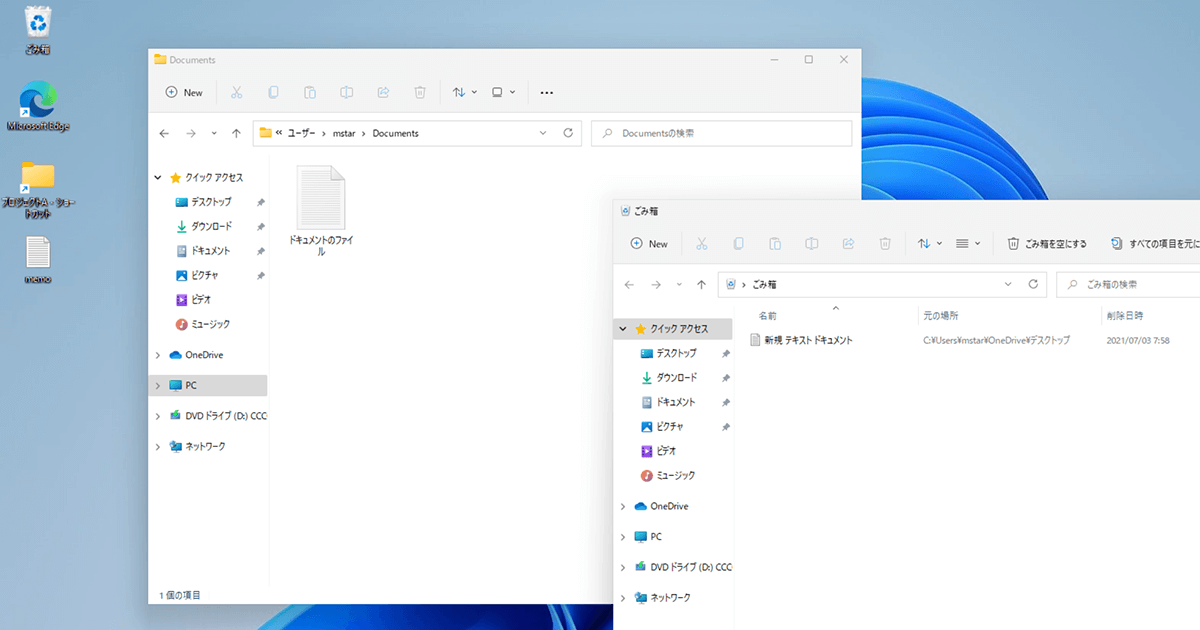The width and height of the screenshot is (1200, 630).
Task: Expand address history dropdown in Documents path bar
Action: [x=543, y=133]
